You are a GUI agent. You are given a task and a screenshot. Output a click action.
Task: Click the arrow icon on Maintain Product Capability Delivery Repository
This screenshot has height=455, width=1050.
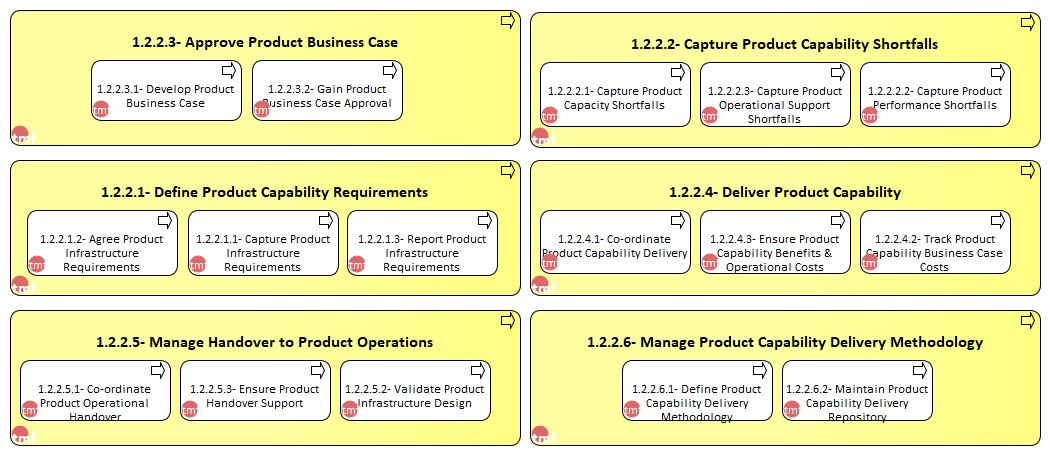[x=920, y=370]
